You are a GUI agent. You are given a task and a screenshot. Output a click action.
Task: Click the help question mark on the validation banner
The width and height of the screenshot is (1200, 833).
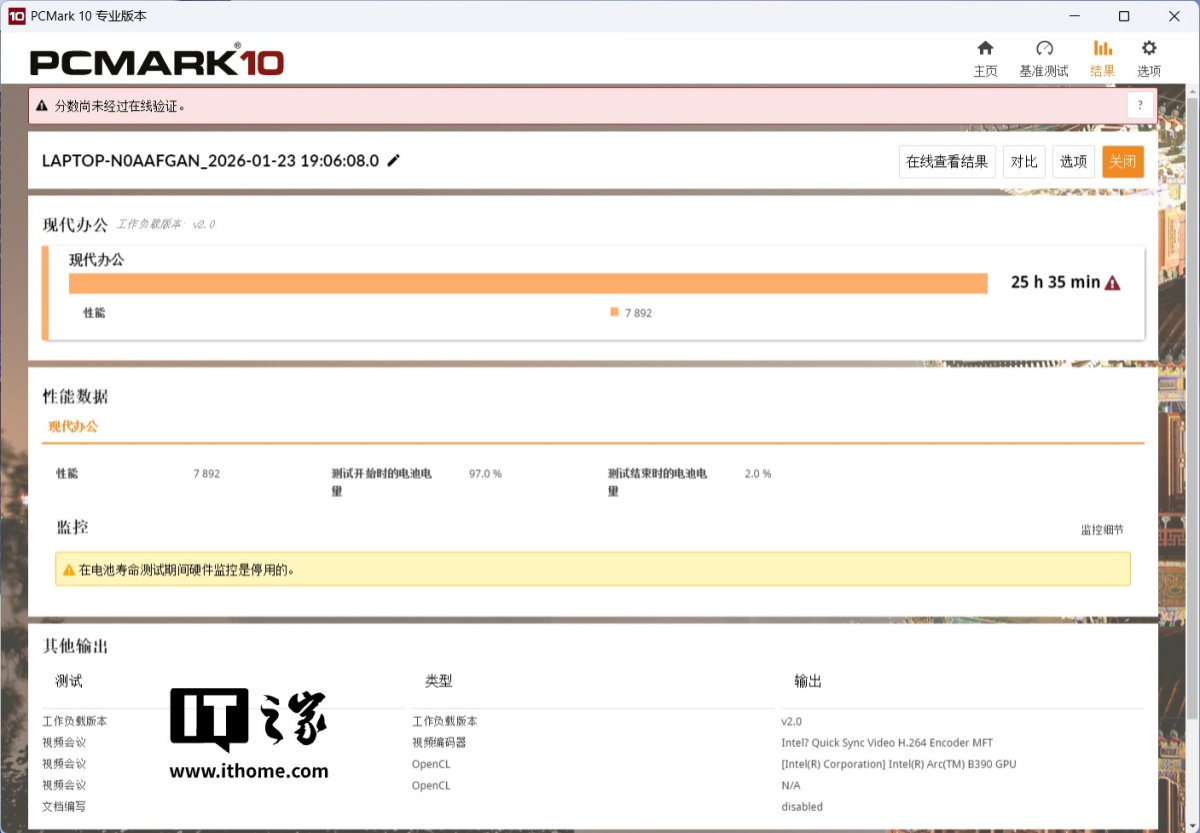(x=1140, y=104)
